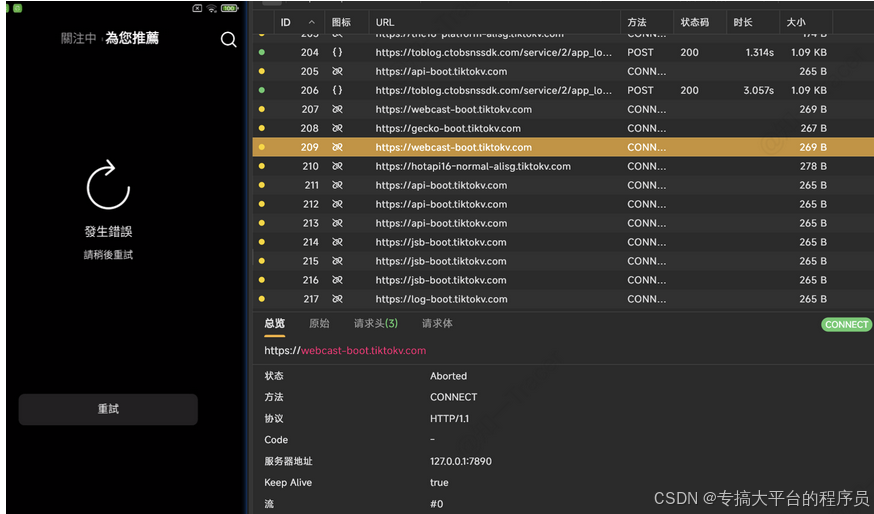Select the hotapi16-normal-alisg.tiktokv.com URL in row 210
This screenshot has width=874, height=514.
pyautogui.click(x=473, y=166)
